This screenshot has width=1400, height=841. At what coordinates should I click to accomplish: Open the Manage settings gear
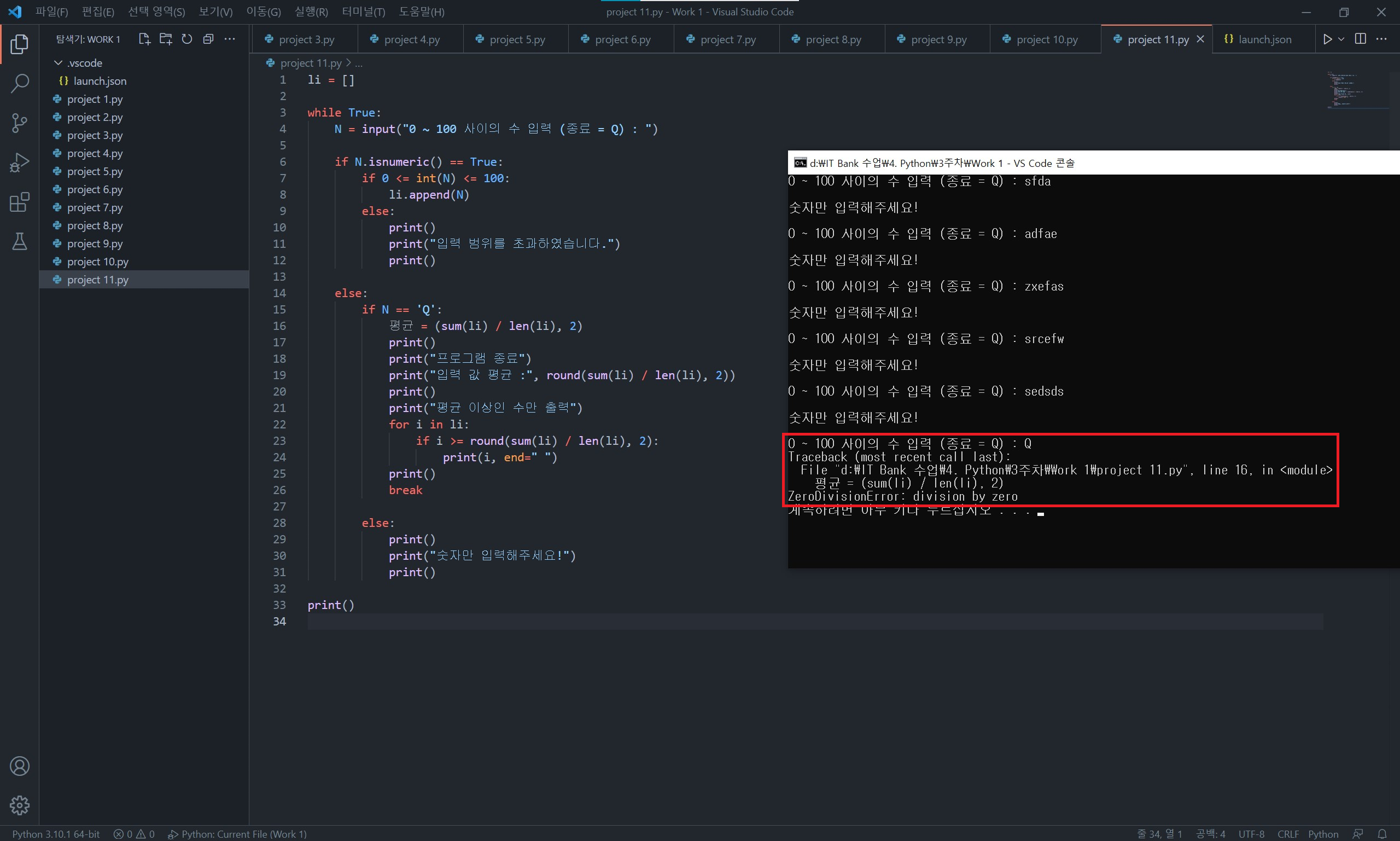(x=19, y=805)
